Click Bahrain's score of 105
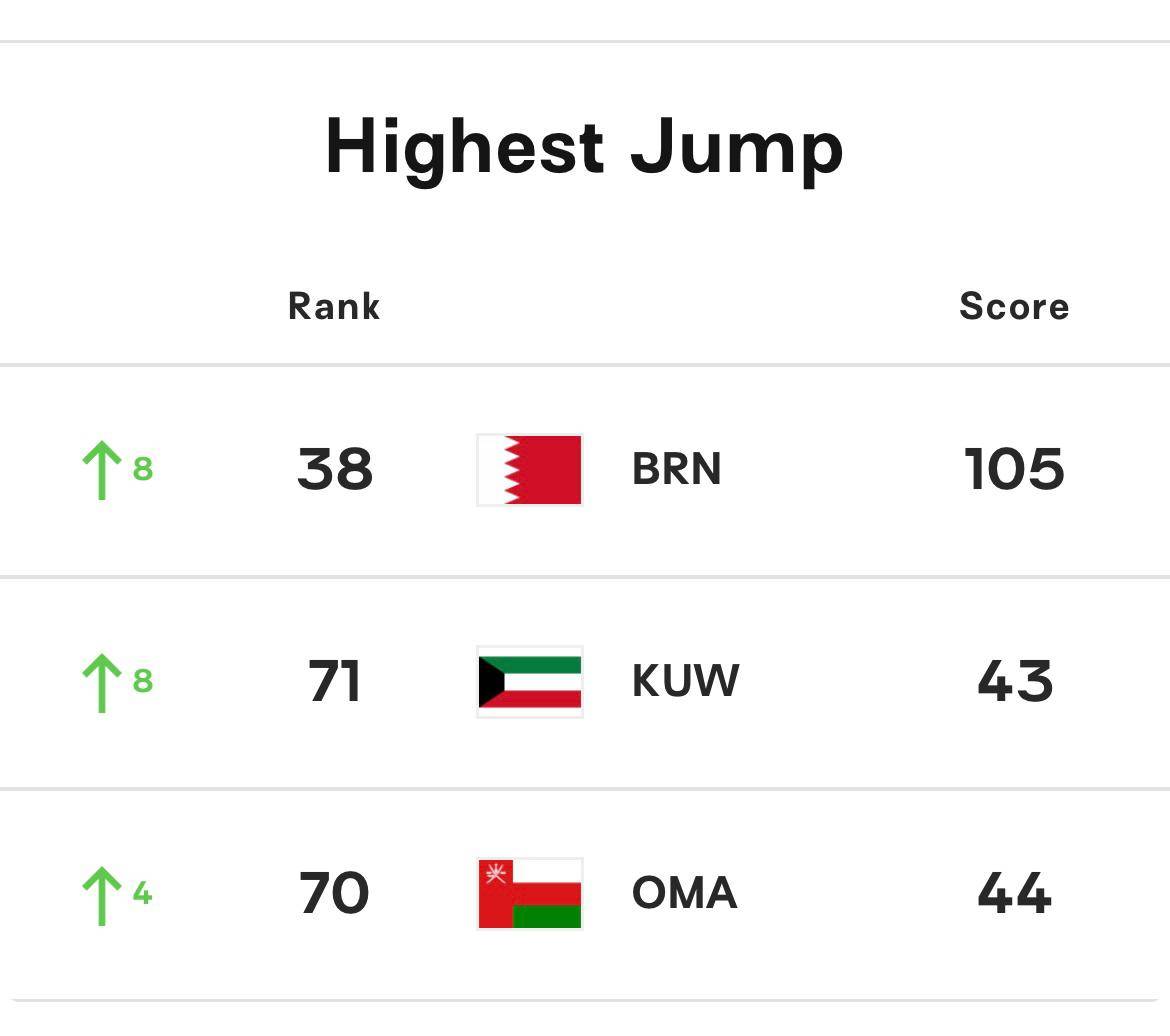The width and height of the screenshot is (1170, 1036). pyautogui.click(x=1014, y=470)
